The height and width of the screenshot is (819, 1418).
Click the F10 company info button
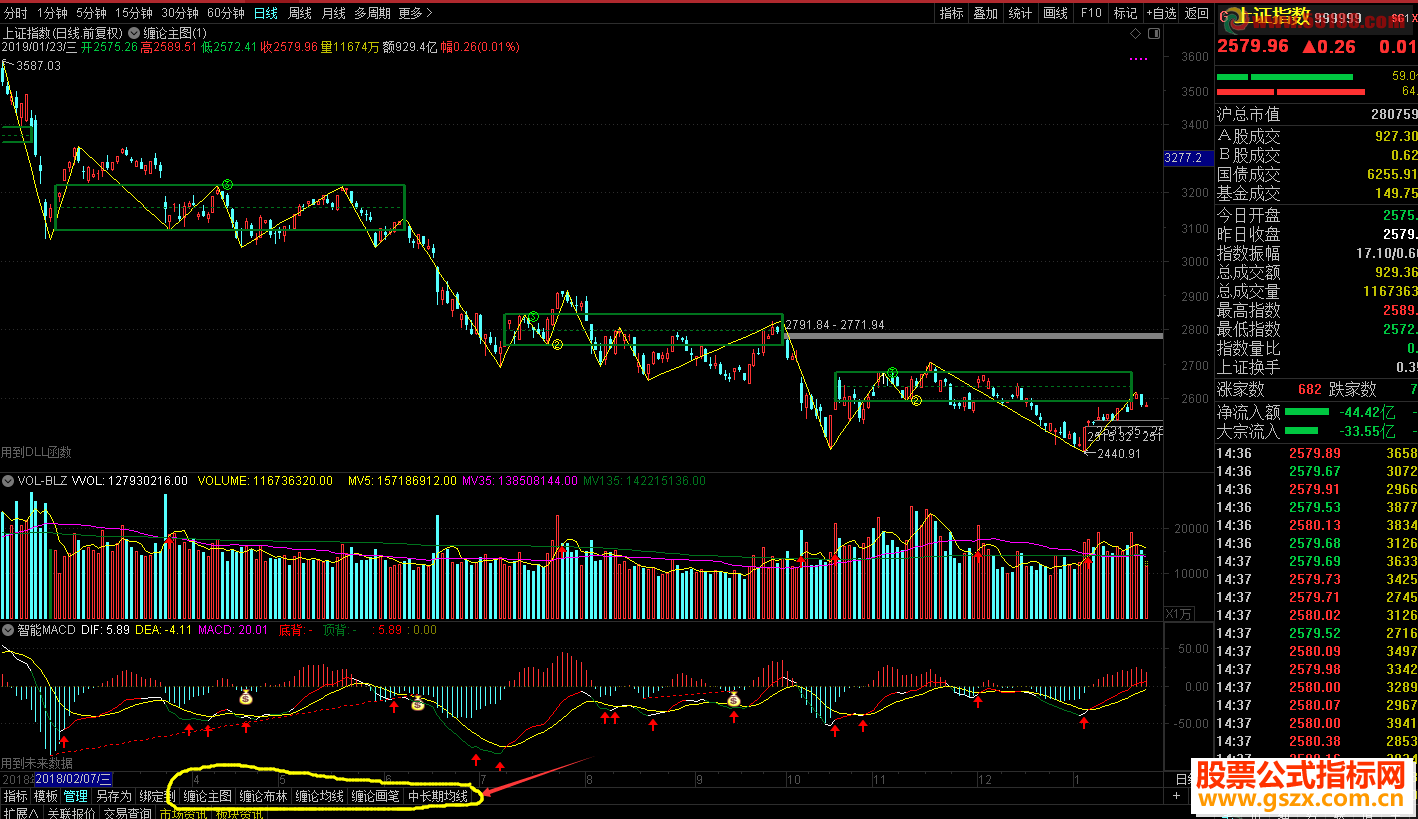(1090, 13)
